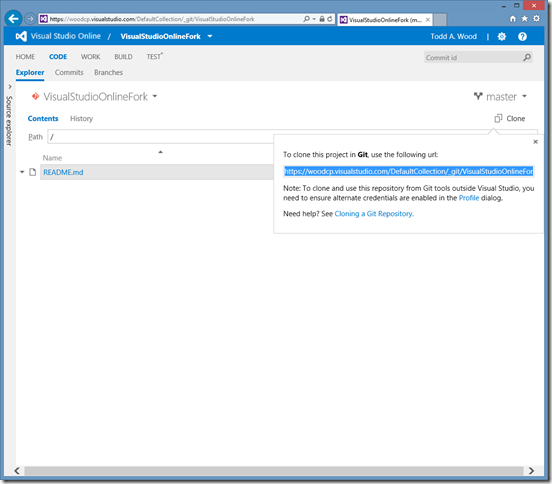The image size is (552, 484).
Task: Click Todd A. Wood user name
Action: click(x=453, y=36)
